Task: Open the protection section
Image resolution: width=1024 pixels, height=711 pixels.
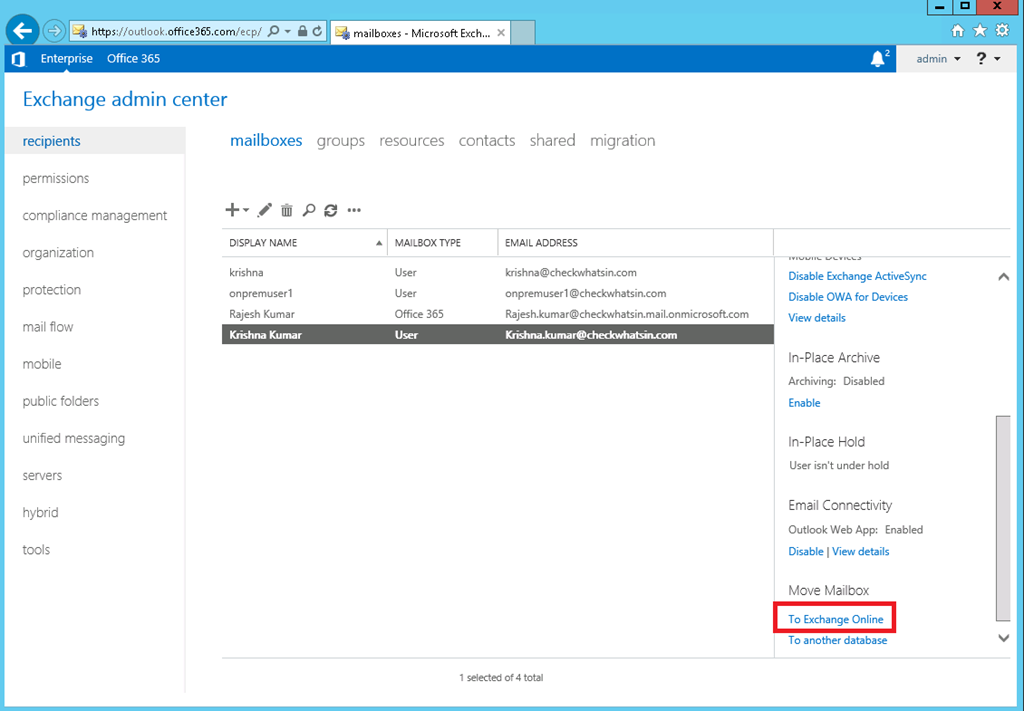Action: tap(52, 290)
